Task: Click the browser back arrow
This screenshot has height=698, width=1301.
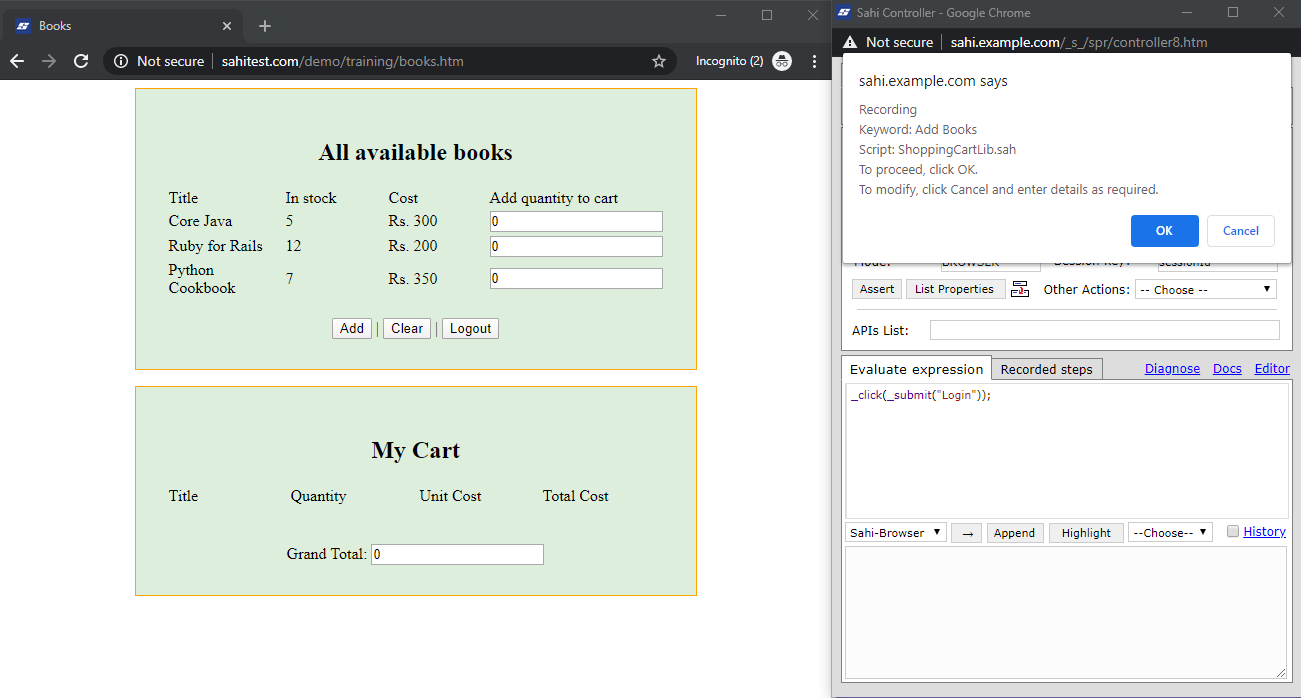Action: pos(17,61)
